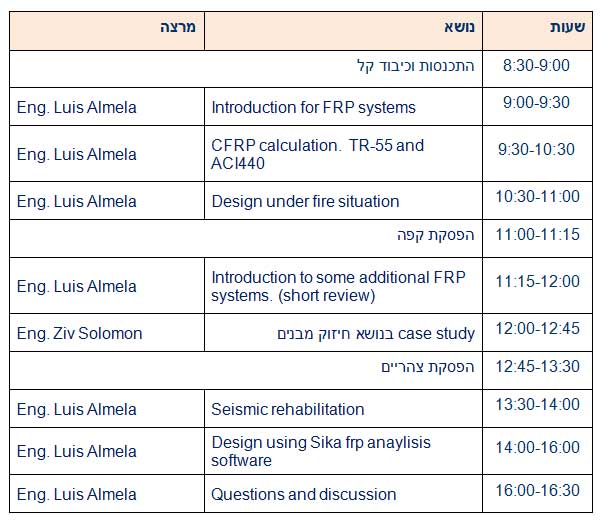Image resolution: width=602 pixels, height=526 pixels.
Task: Select the Design under fire situation topic
Action: coord(305,201)
